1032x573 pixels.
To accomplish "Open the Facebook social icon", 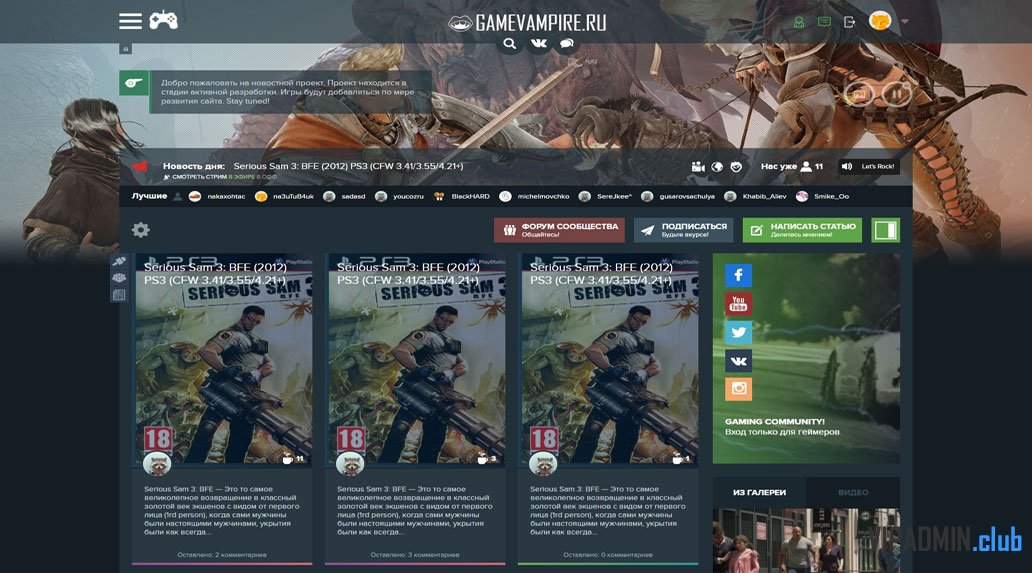I will click(x=738, y=275).
